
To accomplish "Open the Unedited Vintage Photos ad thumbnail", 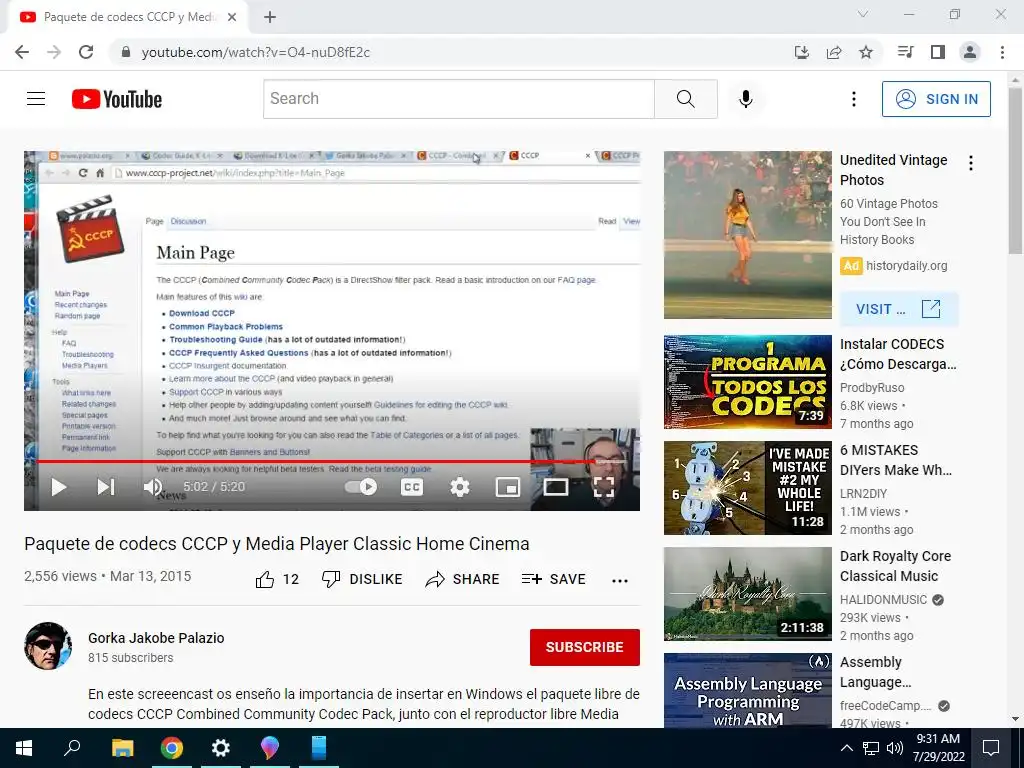I will pyautogui.click(x=748, y=235).
